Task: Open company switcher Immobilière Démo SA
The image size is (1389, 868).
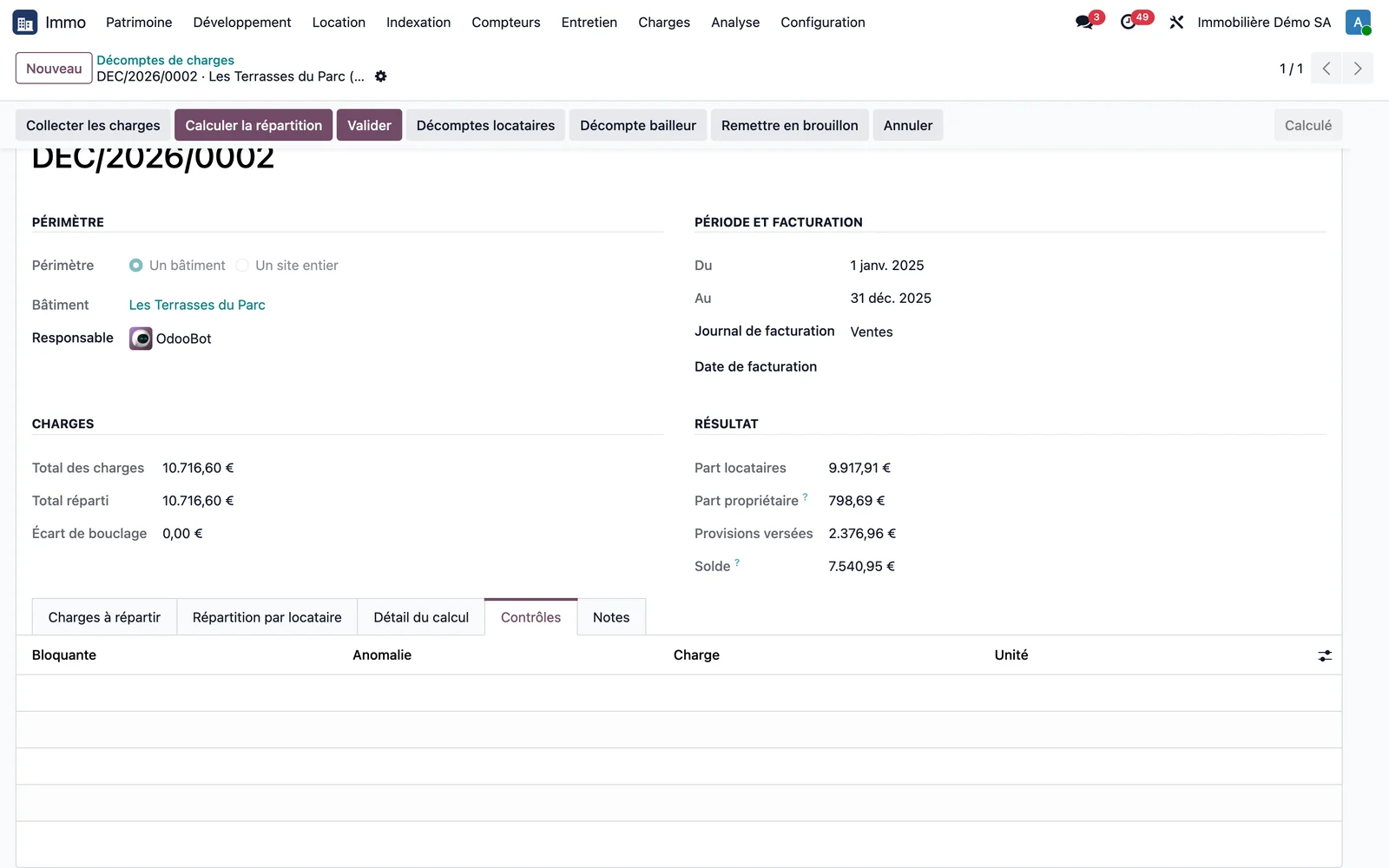Action: tap(1264, 23)
